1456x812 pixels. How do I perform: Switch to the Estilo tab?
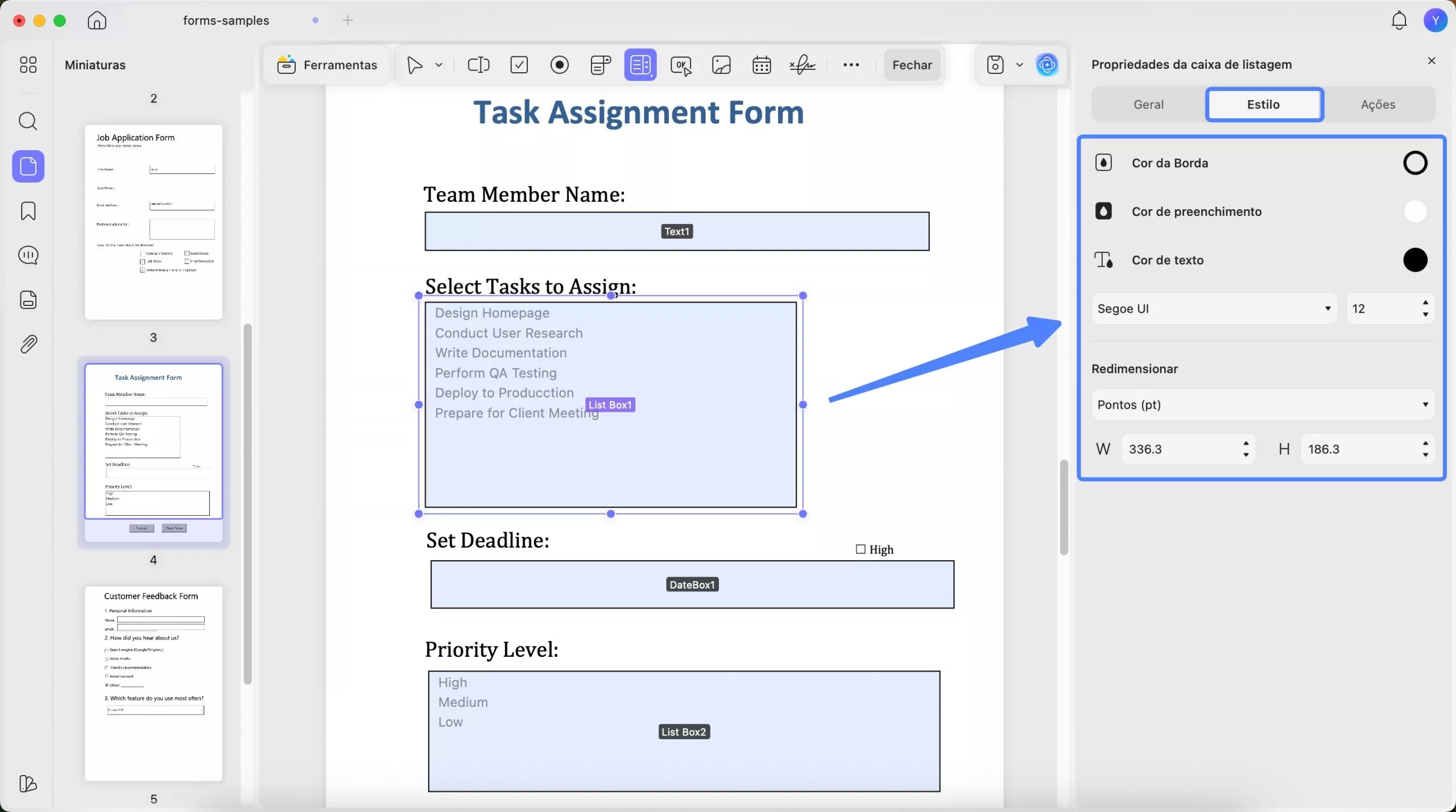tap(1264, 105)
